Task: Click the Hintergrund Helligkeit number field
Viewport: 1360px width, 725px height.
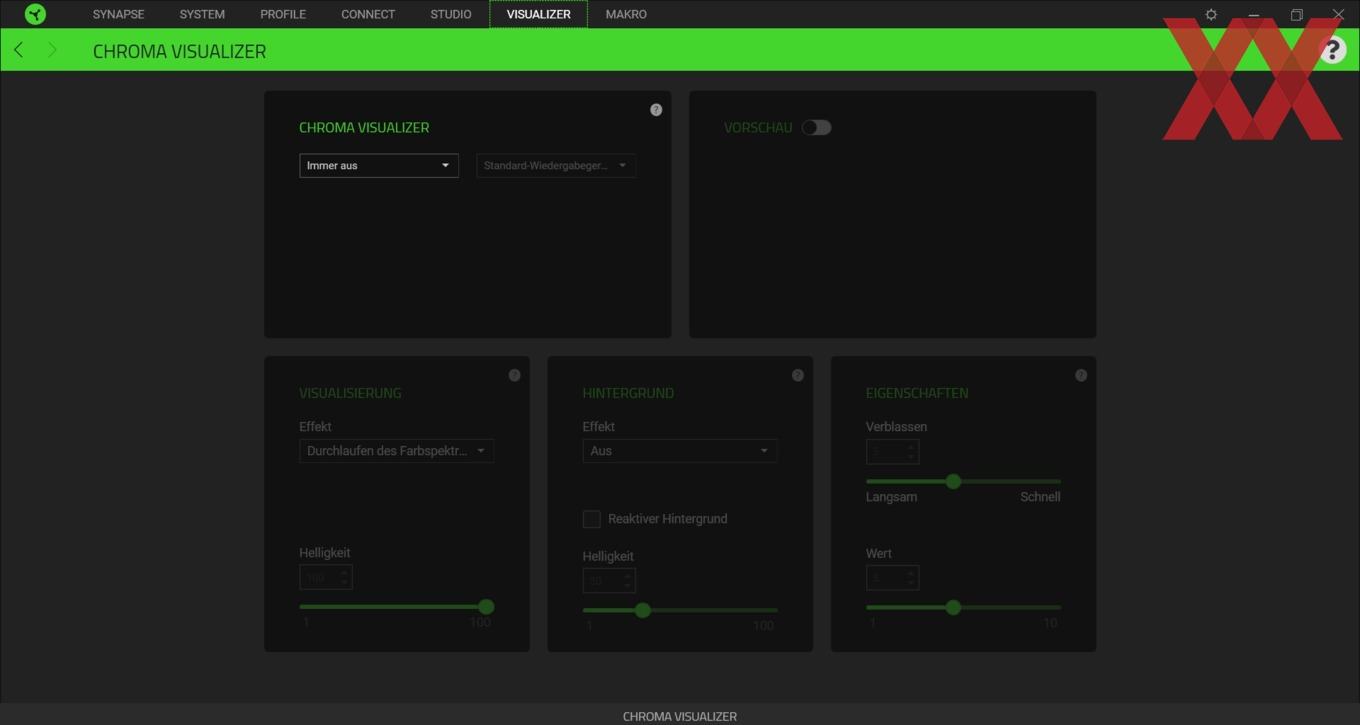Action: (609, 581)
